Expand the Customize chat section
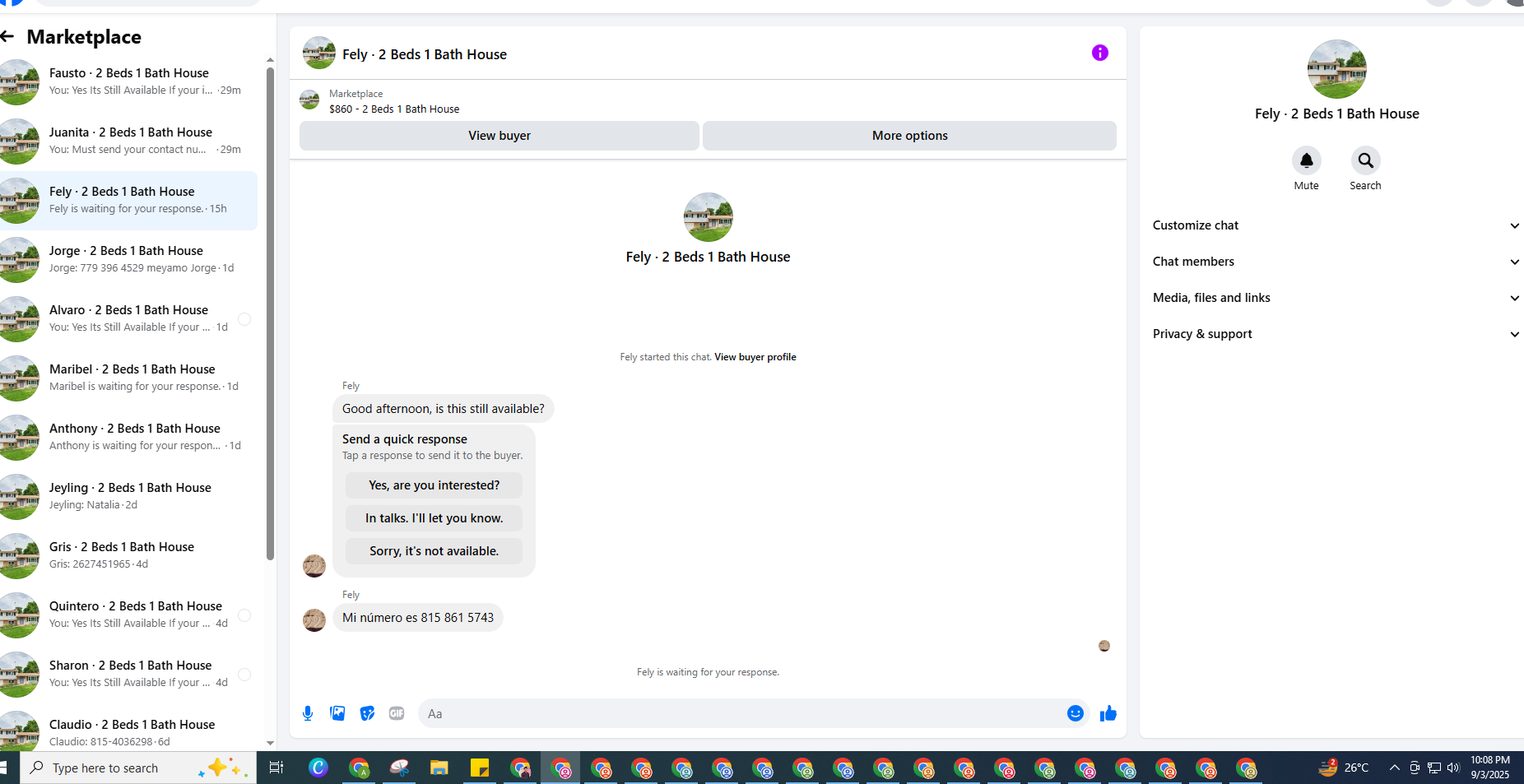Image resolution: width=1524 pixels, height=784 pixels. click(1336, 225)
